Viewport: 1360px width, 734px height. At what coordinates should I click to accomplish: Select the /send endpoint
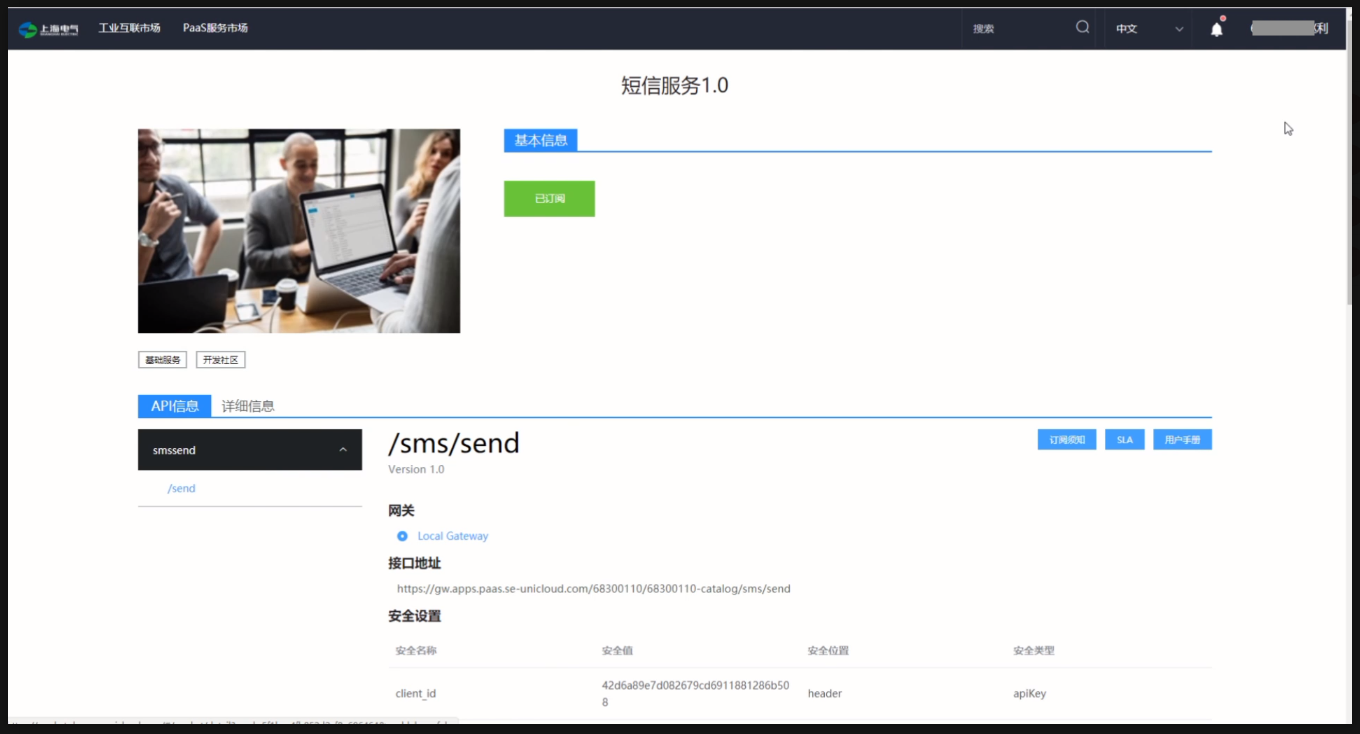[181, 488]
